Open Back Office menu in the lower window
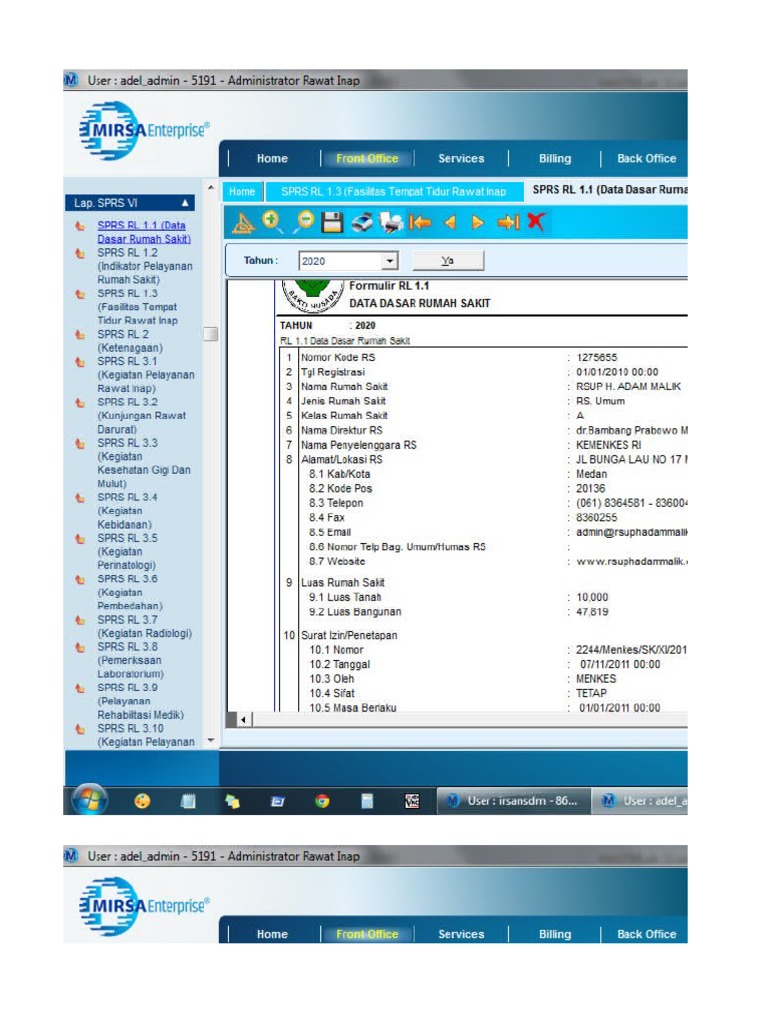Image resolution: width=768 pixels, height=1024 pixels. click(647, 934)
